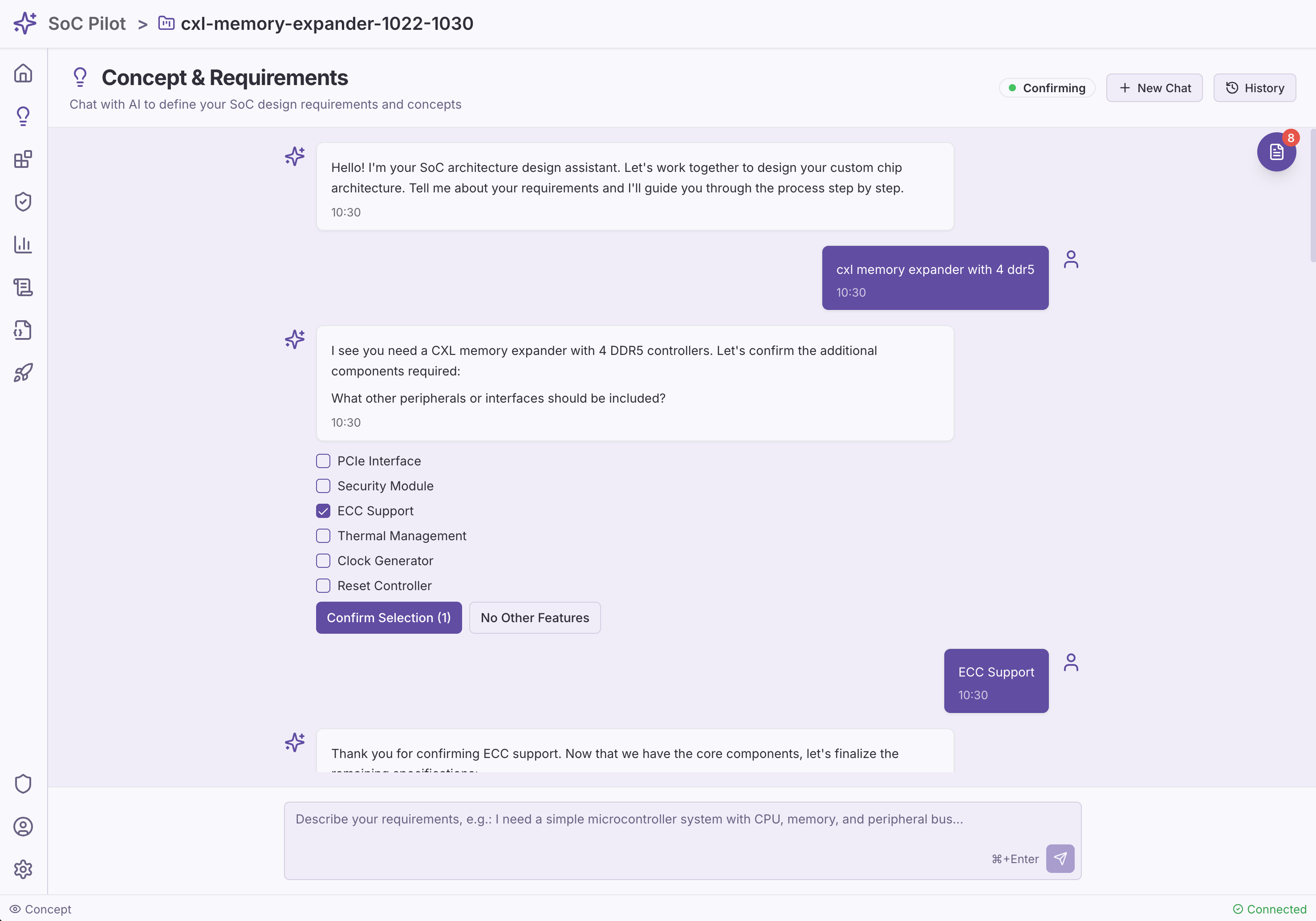This screenshot has height=921, width=1316.
Task: Open the settings gear icon
Action: coord(23,869)
